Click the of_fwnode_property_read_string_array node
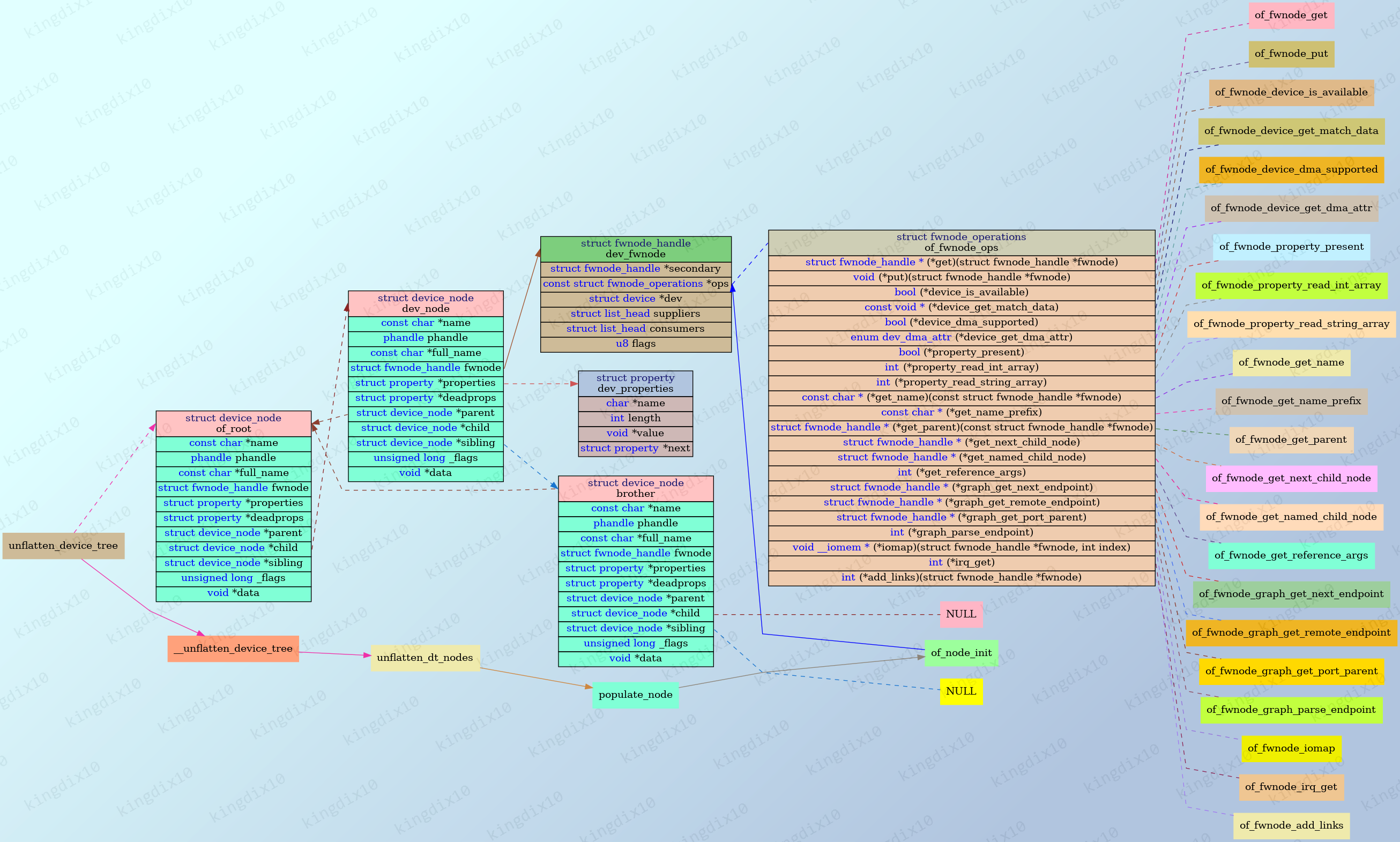The height and width of the screenshot is (842, 1400). pyautogui.click(x=1291, y=324)
